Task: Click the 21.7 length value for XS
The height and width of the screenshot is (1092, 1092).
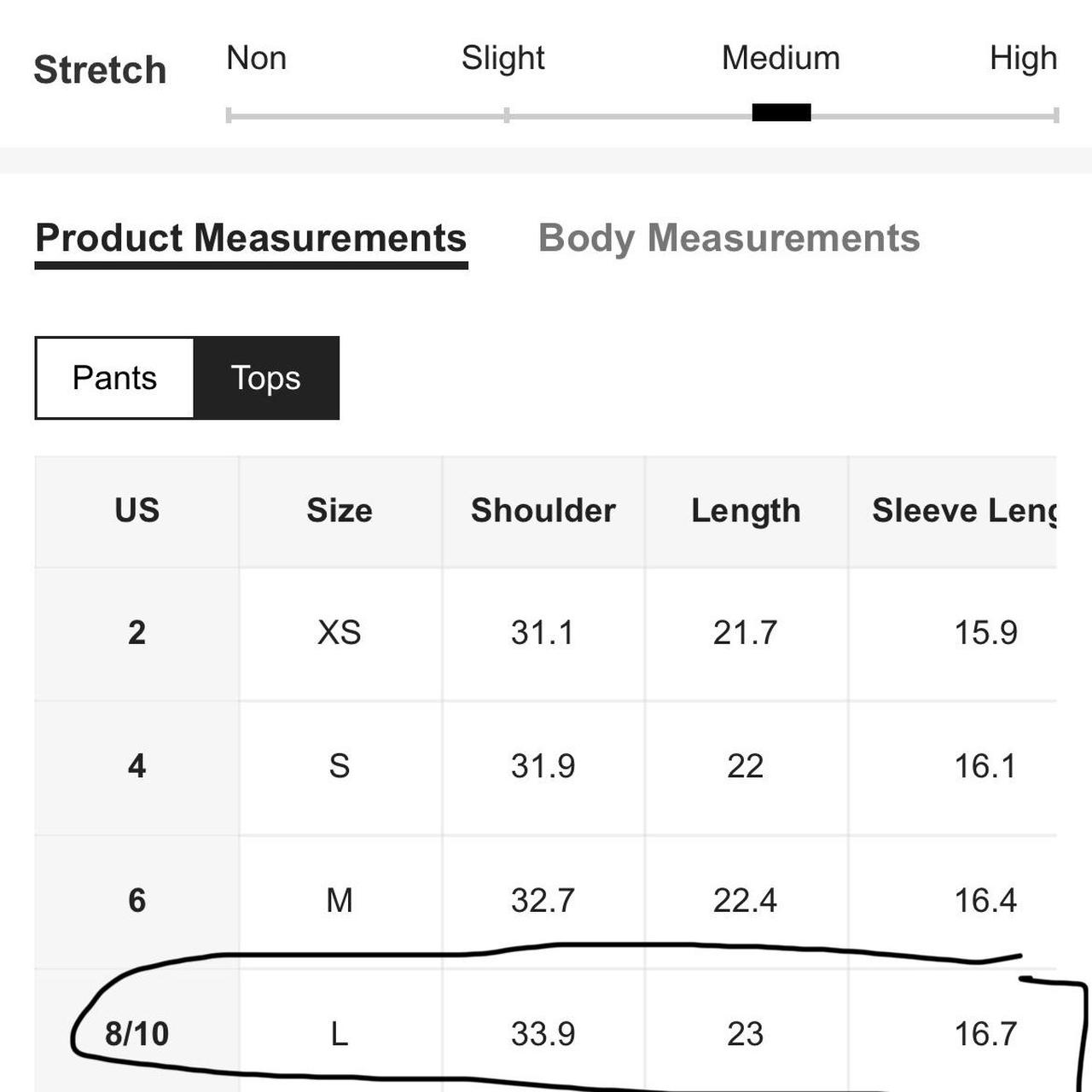Action: coord(746,633)
